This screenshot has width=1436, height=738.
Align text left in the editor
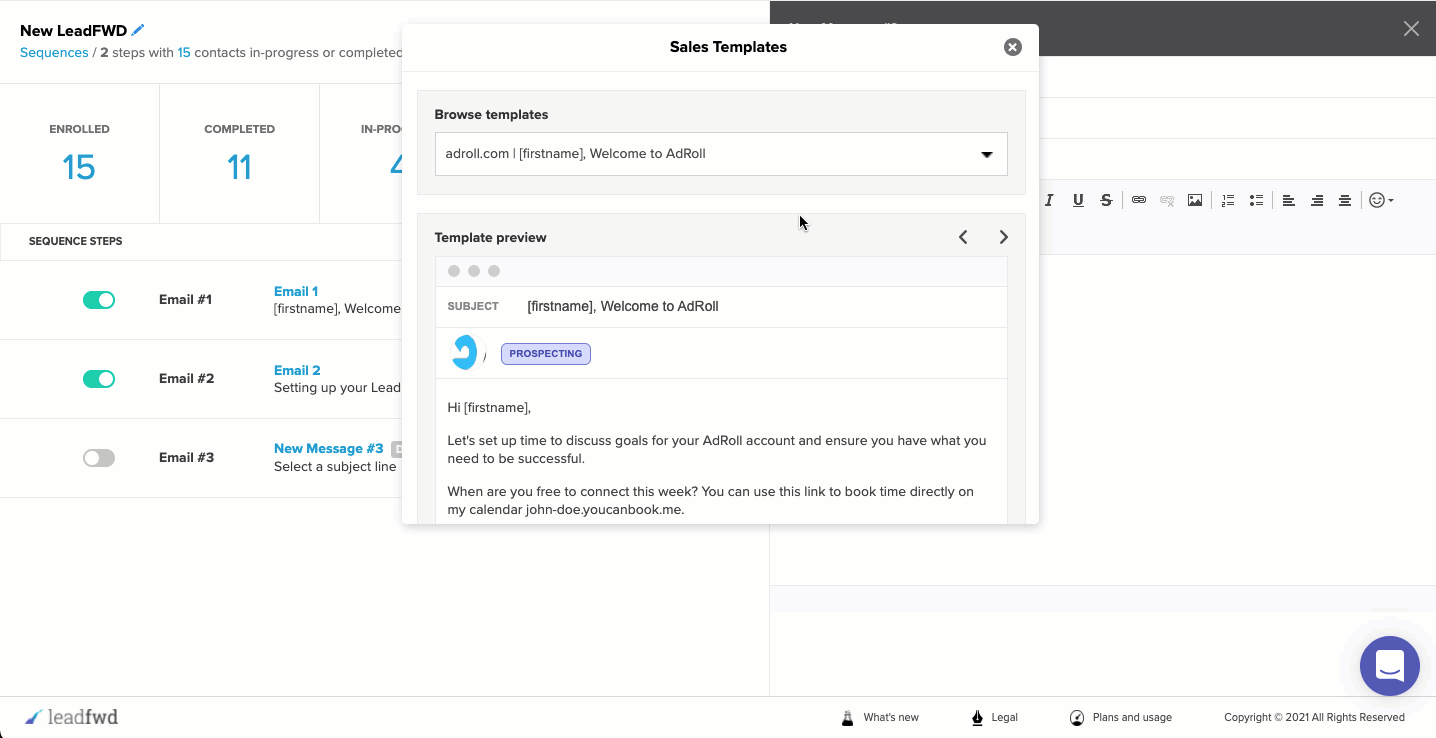click(1289, 200)
